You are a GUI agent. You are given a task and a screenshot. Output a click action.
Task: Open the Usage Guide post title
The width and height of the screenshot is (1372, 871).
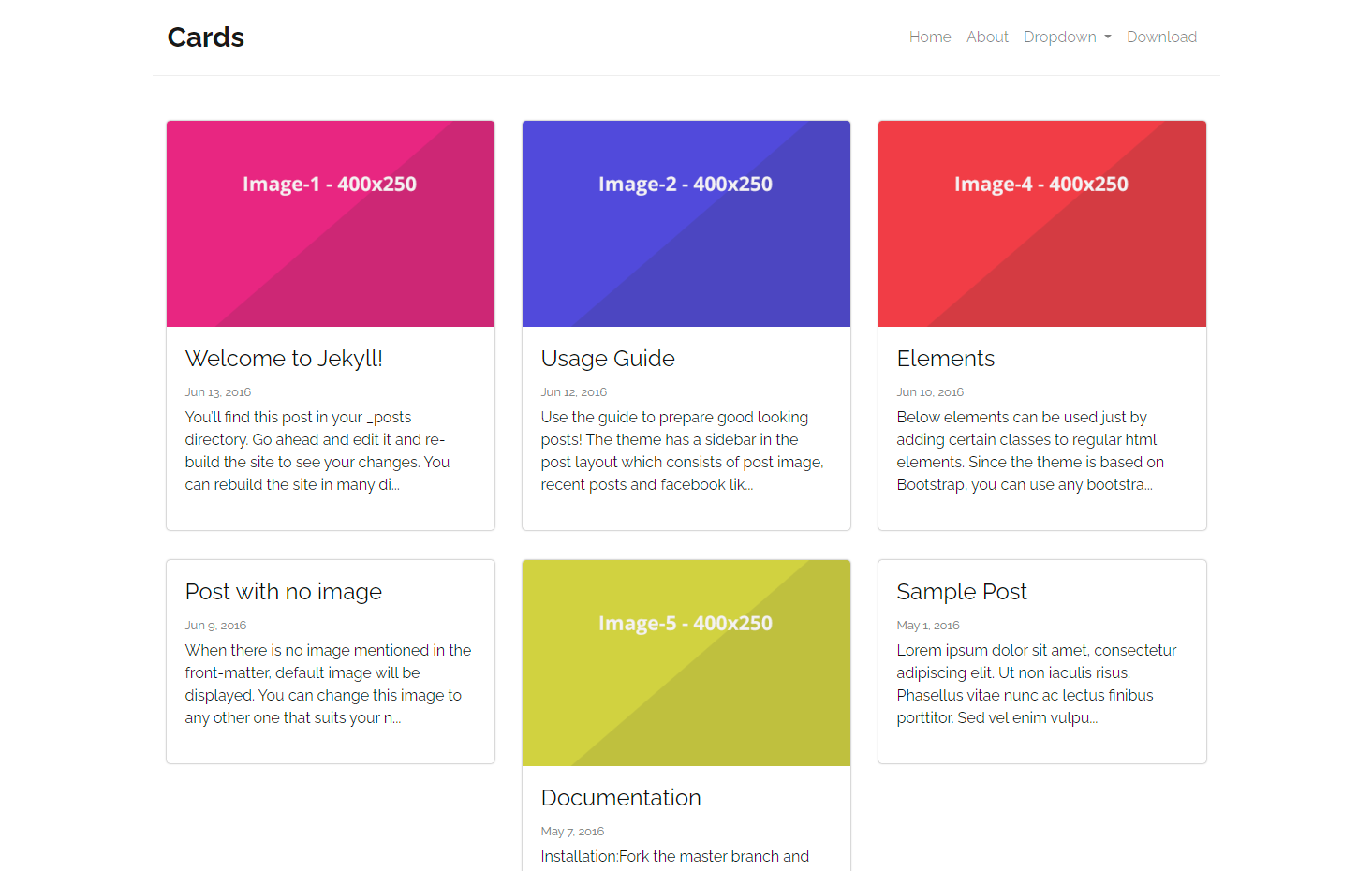(608, 359)
